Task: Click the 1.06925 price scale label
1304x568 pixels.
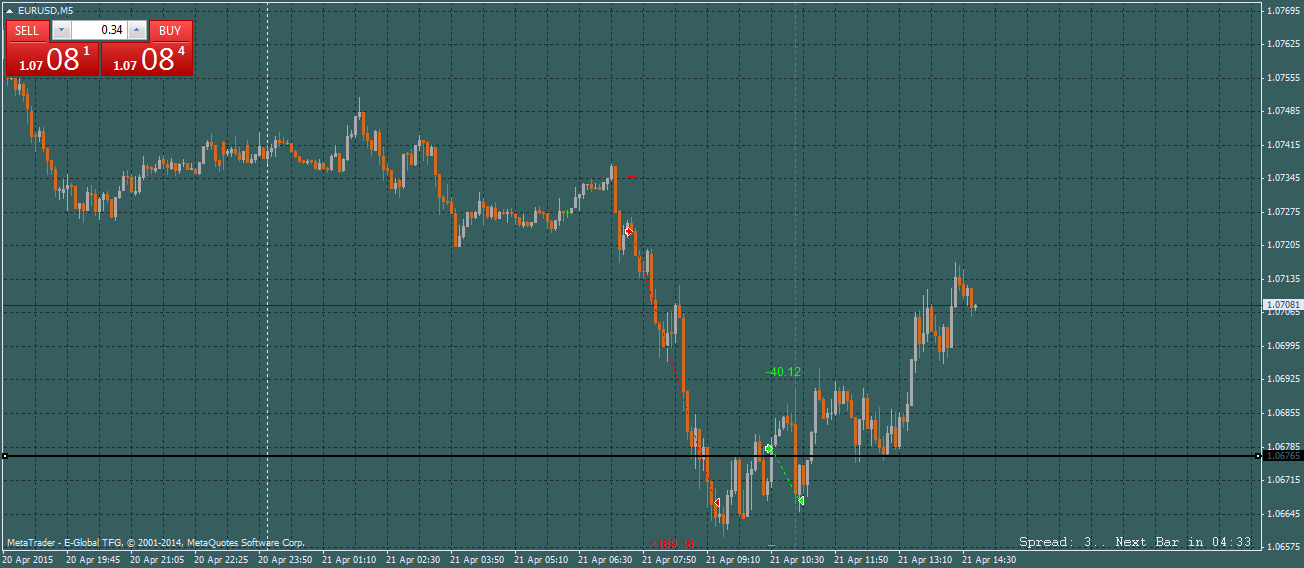Action: (x=1283, y=379)
